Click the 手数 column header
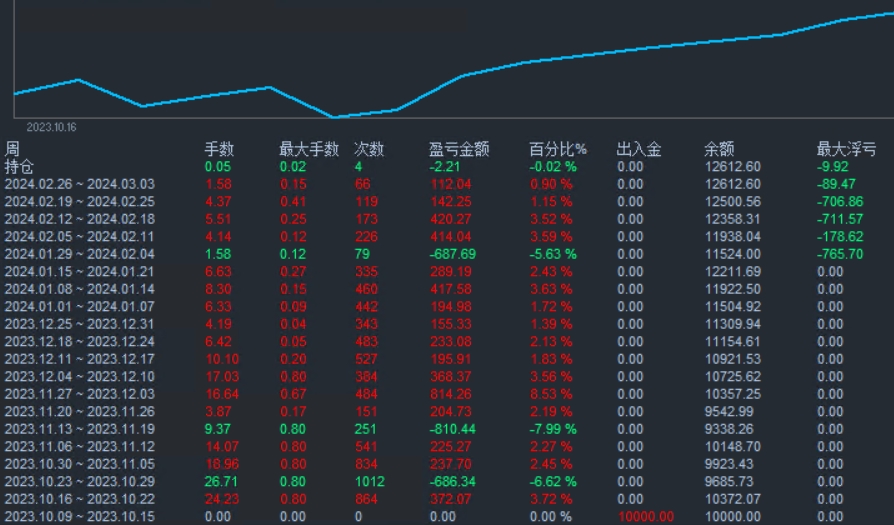 pos(219,149)
